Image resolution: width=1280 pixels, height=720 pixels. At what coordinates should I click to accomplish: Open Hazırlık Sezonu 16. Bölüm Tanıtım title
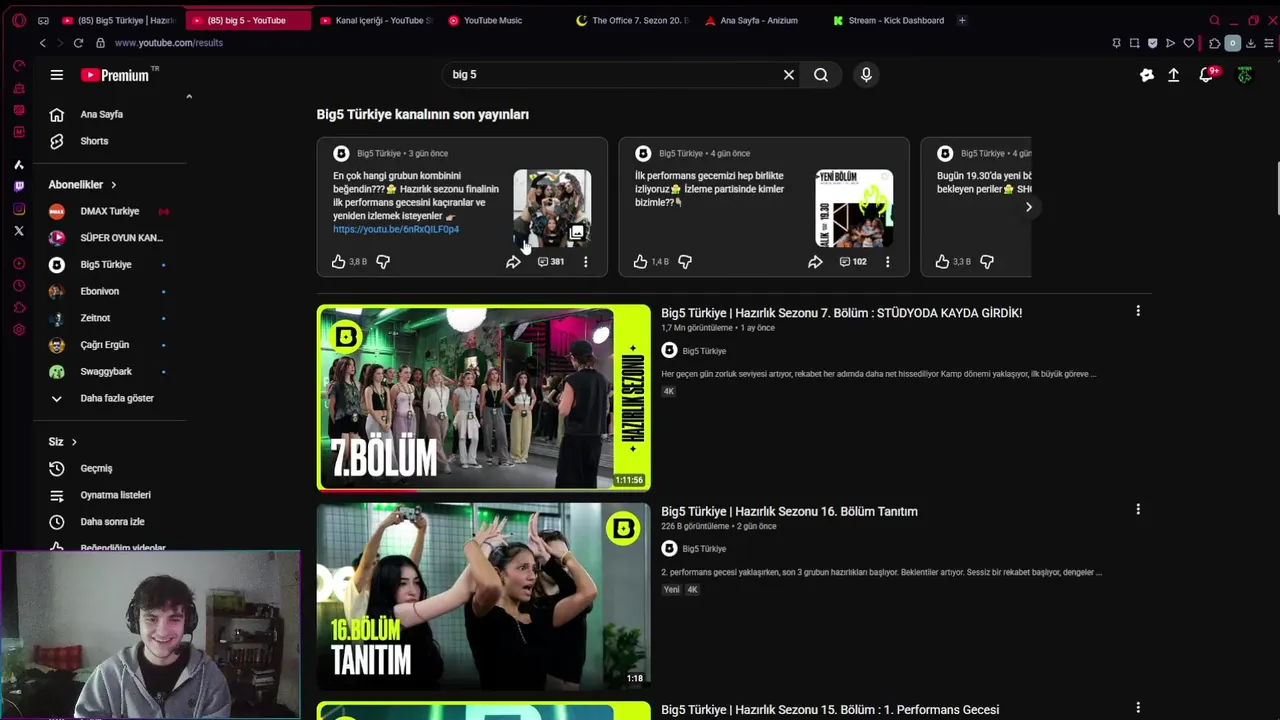pos(789,511)
